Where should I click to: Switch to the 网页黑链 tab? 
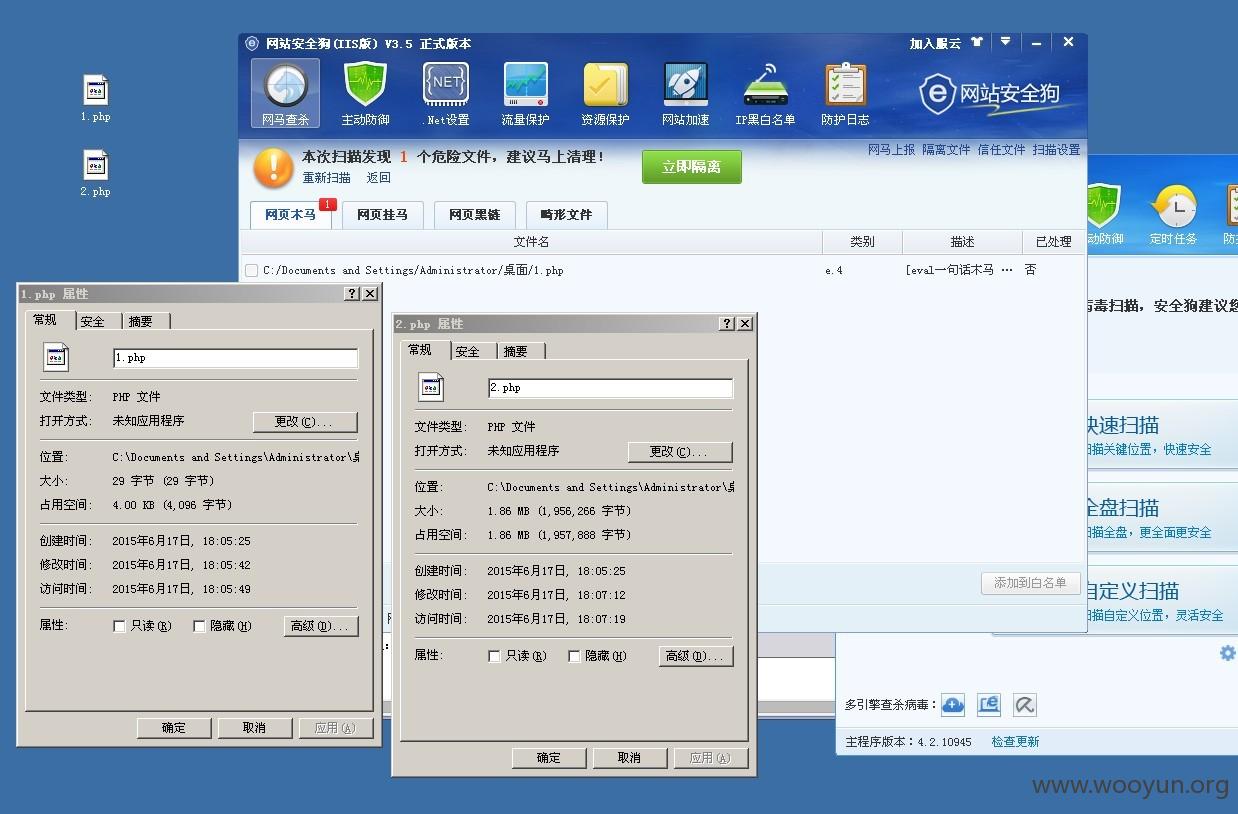[474, 214]
